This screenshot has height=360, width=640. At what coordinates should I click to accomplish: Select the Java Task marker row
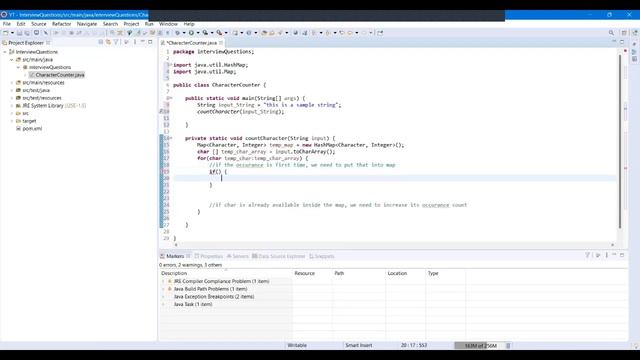pyautogui.click(x=193, y=304)
